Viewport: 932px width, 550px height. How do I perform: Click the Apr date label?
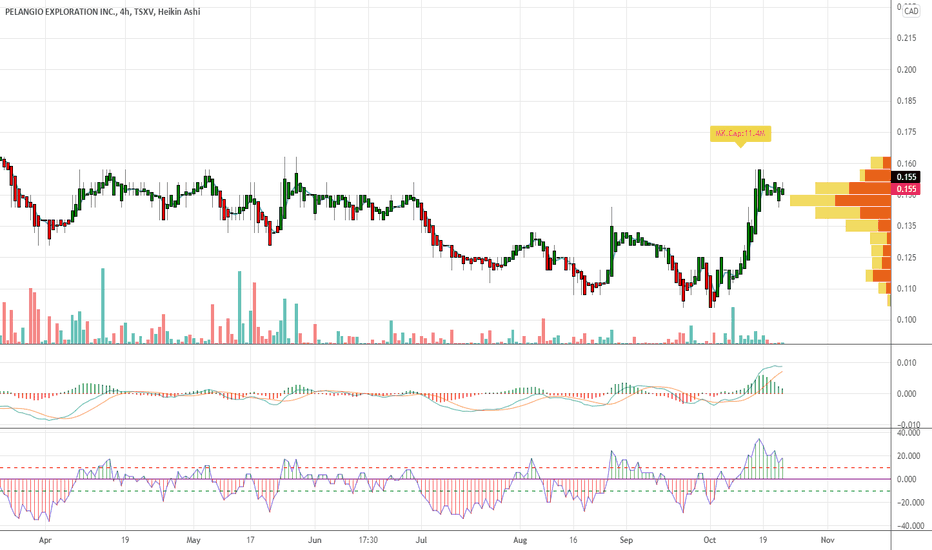coord(45,540)
